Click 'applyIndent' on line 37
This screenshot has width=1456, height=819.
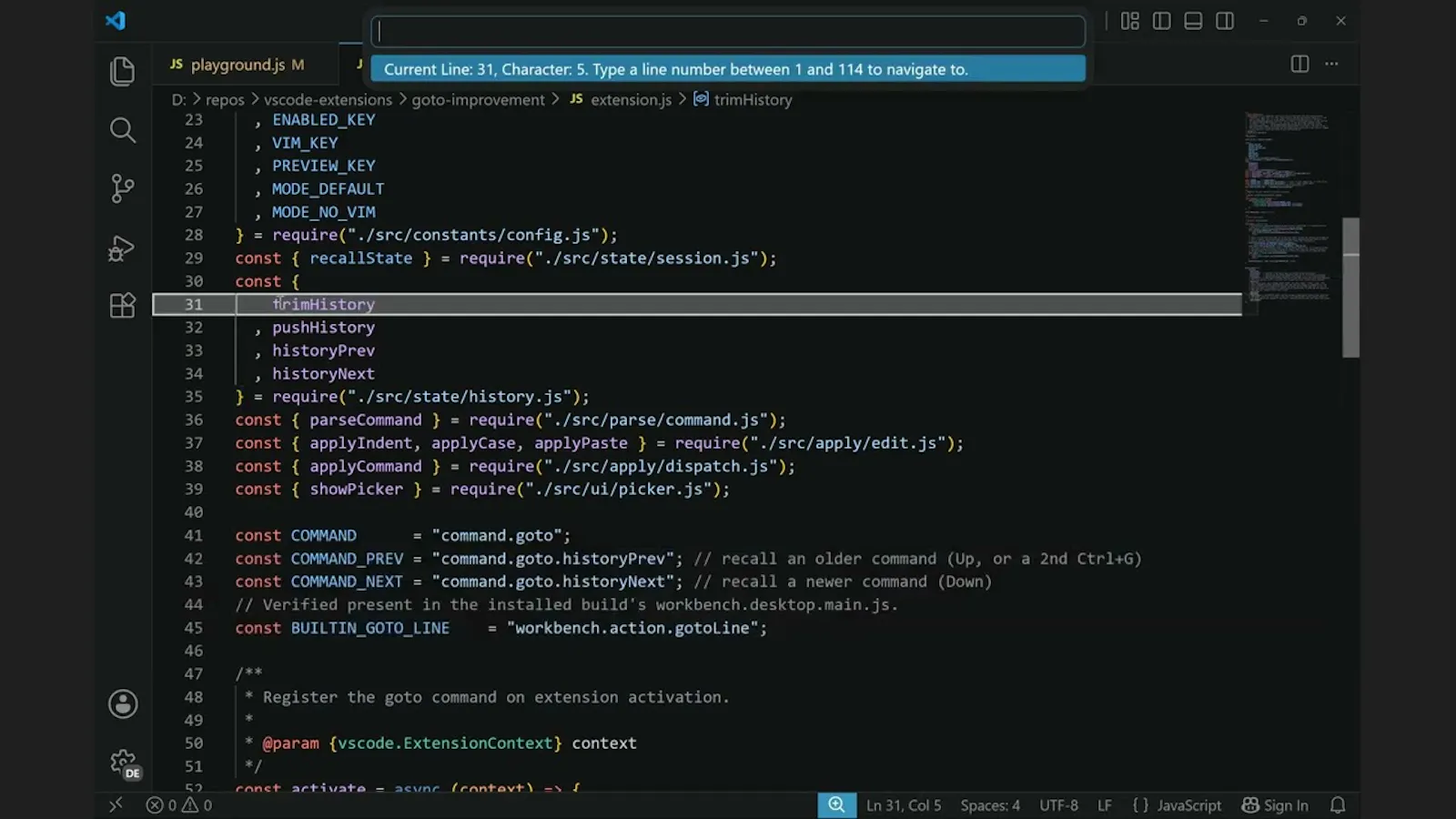(x=360, y=443)
